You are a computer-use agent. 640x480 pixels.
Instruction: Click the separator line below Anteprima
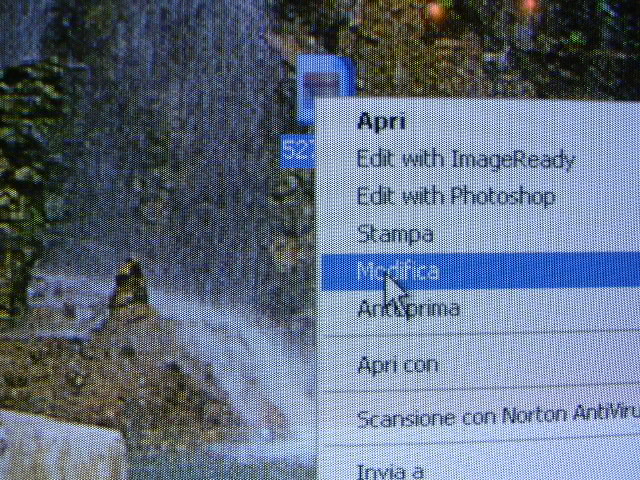coord(480,337)
